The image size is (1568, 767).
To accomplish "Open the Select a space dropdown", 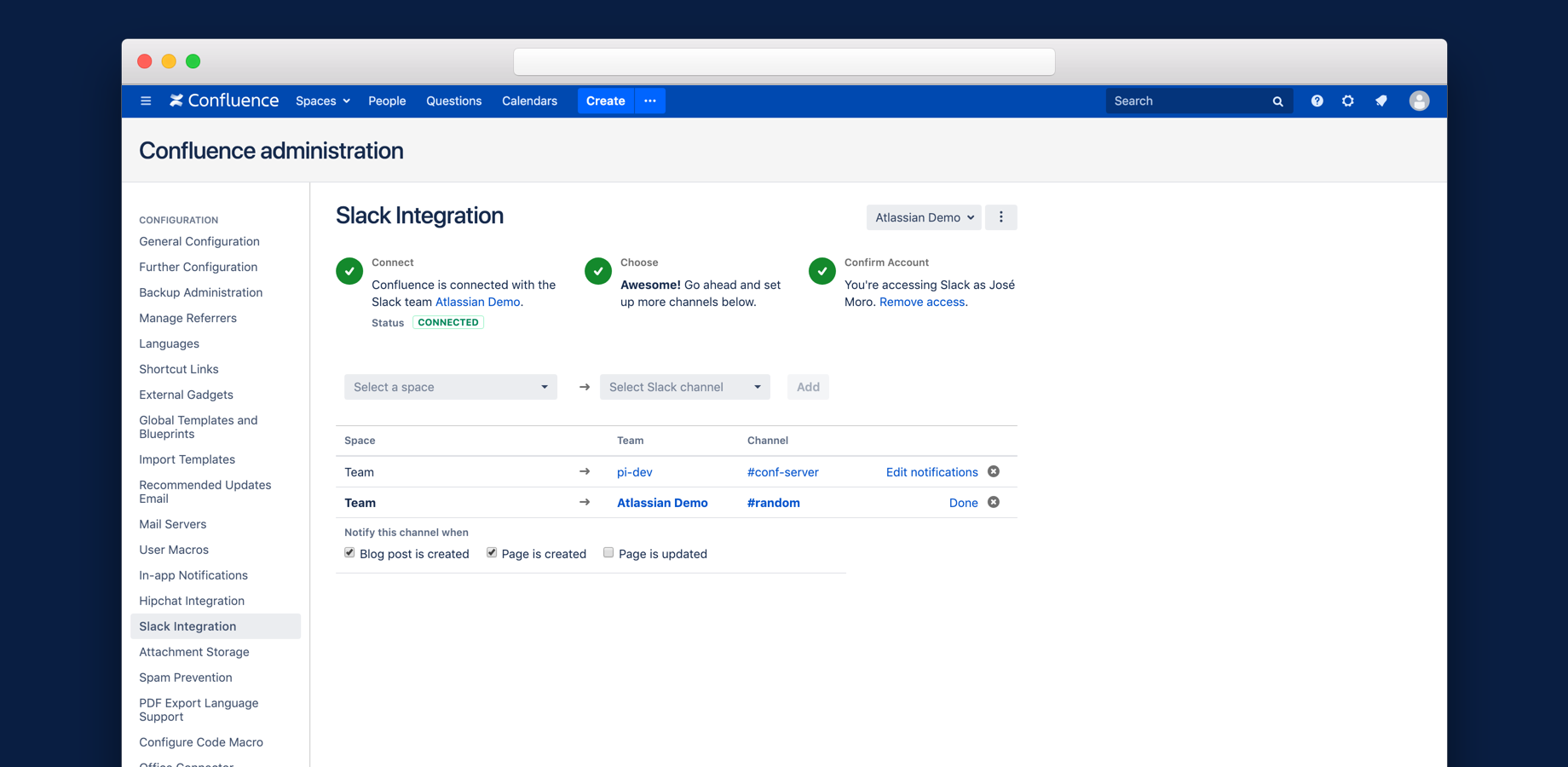I will [450, 386].
